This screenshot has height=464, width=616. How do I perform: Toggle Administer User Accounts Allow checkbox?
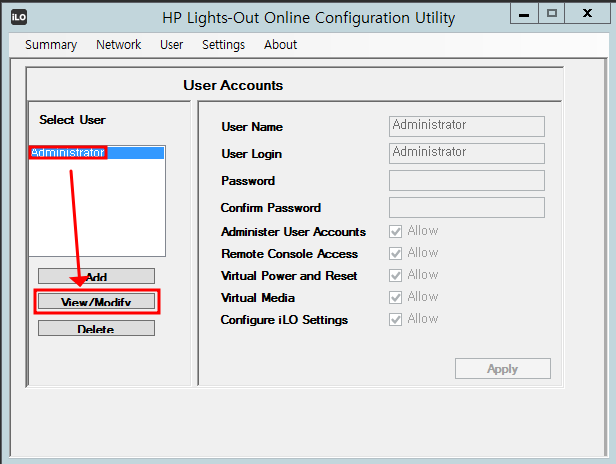(x=396, y=231)
